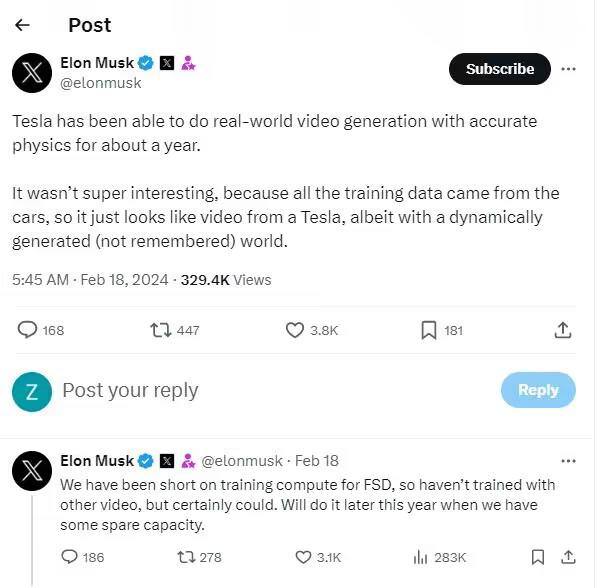This screenshot has height=588, width=606.
Task: Share the main post via upload icon
Action: click(x=563, y=330)
